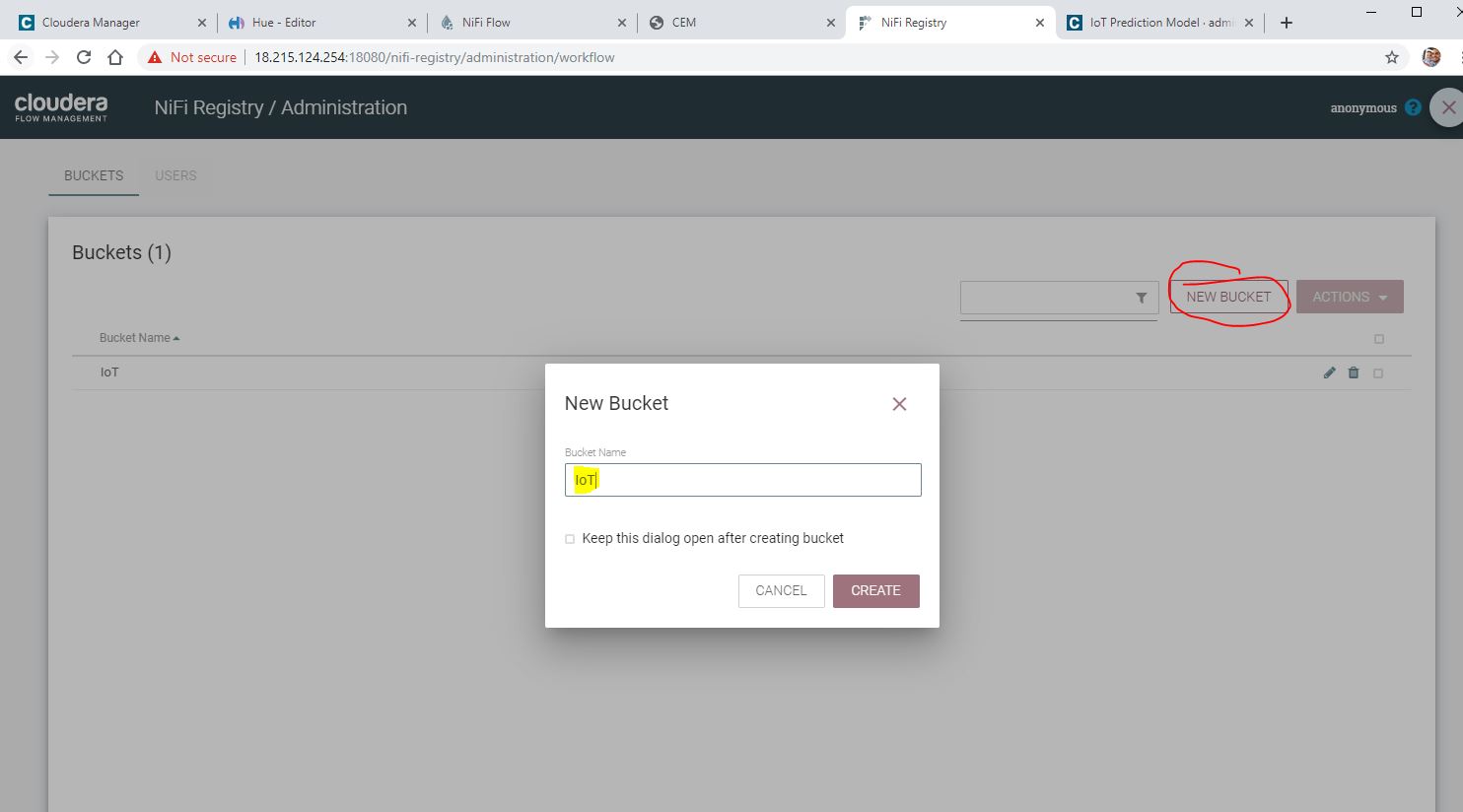Viewport: 1463px width, 812px height.
Task: Open the ACTIONS dropdown
Action: (x=1350, y=297)
